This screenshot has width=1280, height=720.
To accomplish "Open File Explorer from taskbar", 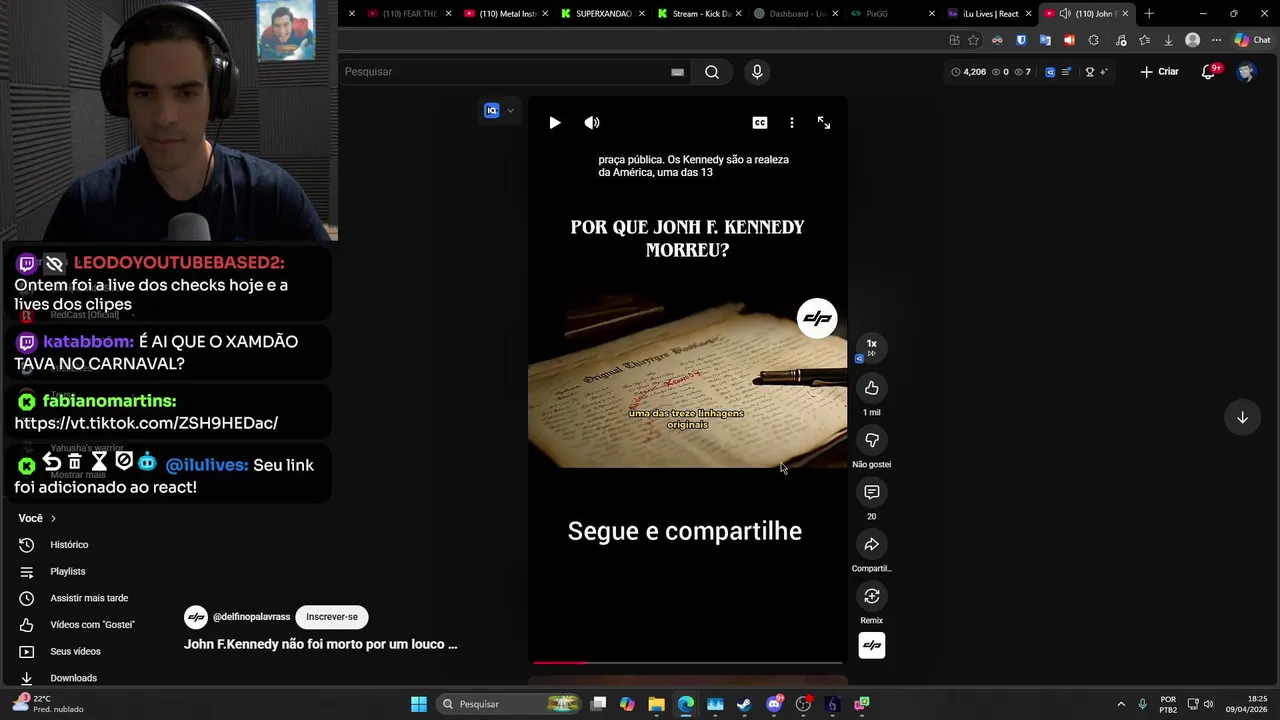I will (656, 704).
